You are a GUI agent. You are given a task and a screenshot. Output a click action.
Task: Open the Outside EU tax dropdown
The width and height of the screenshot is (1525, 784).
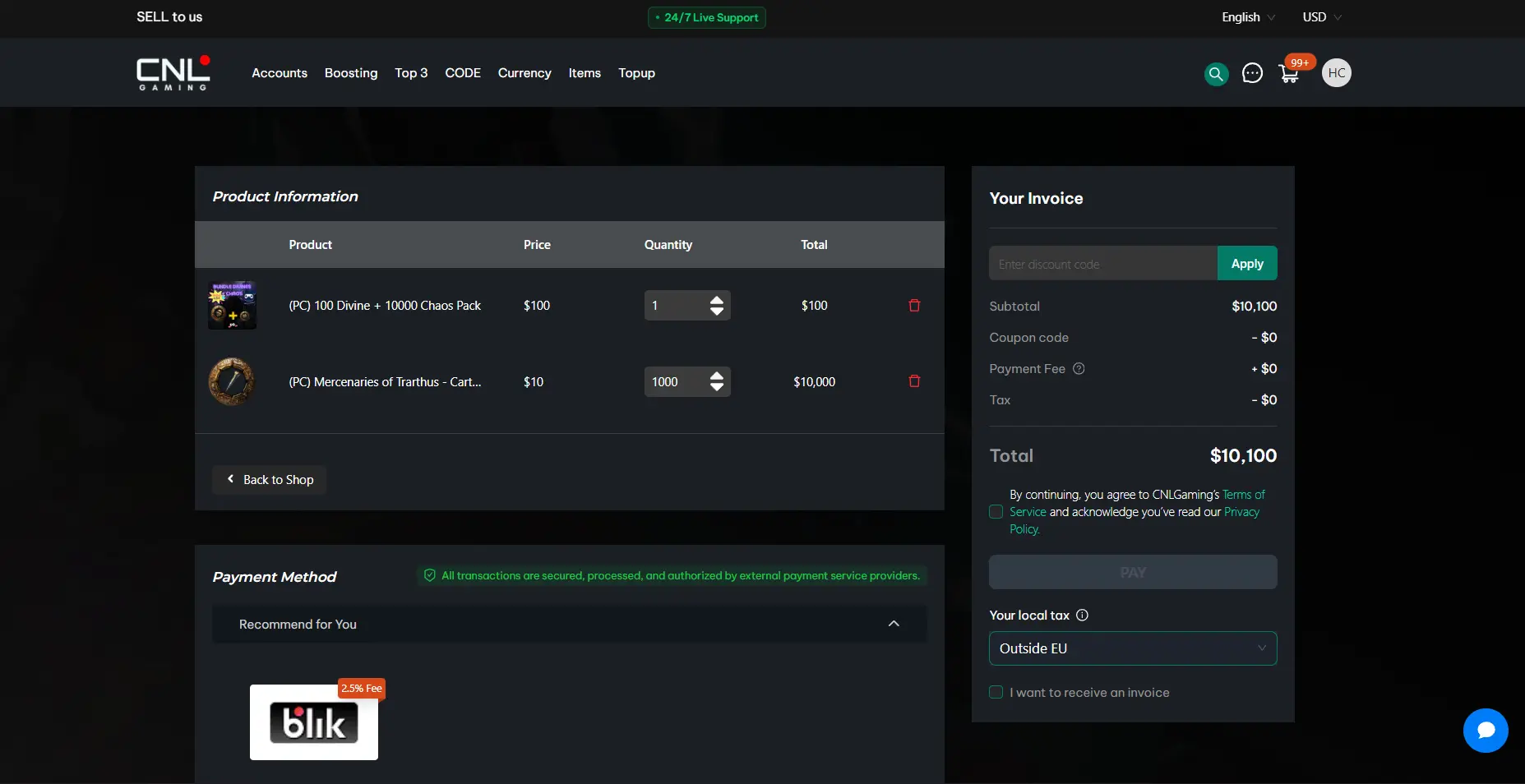click(x=1133, y=648)
